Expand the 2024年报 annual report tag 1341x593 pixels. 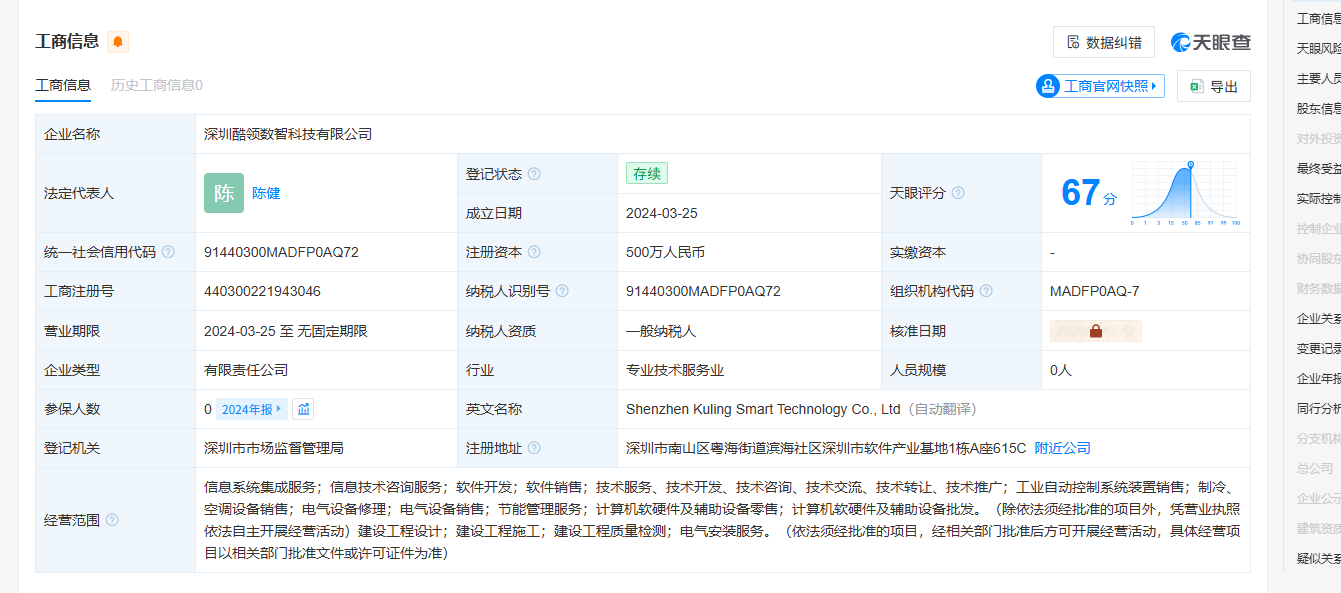(253, 409)
